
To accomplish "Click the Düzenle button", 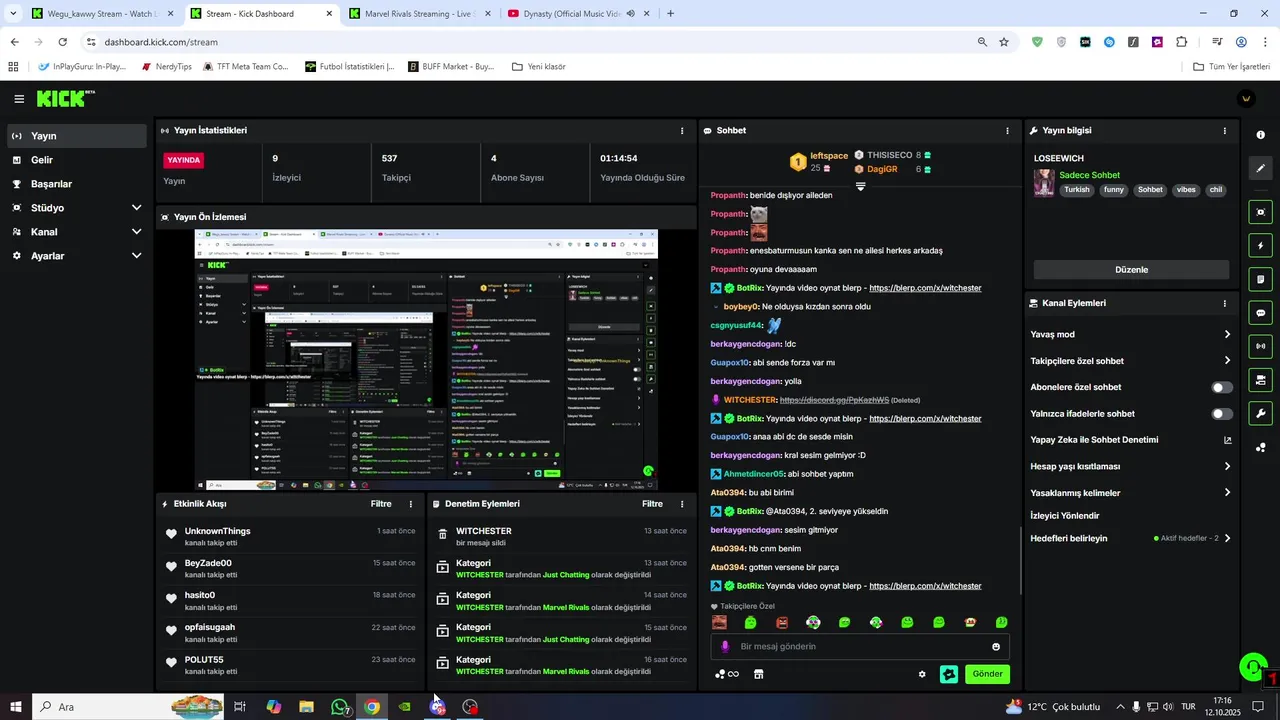I will 1131,270.
